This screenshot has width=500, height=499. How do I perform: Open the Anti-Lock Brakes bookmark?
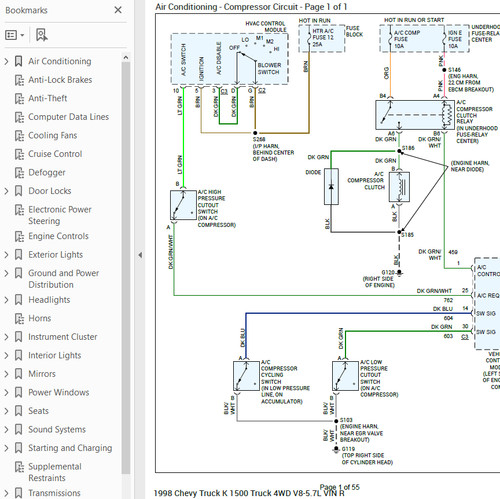coord(60,80)
